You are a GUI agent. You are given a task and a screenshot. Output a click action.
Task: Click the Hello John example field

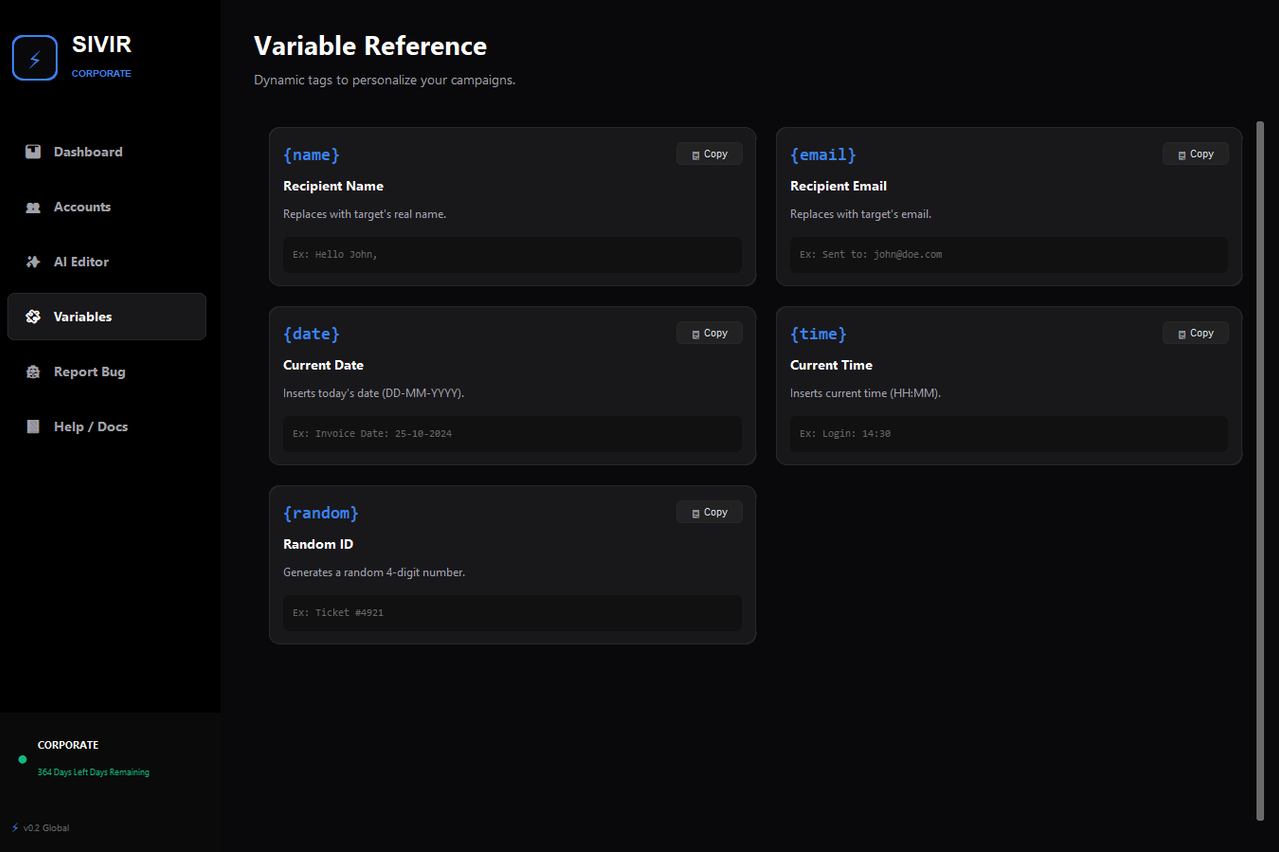click(x=512, y=254)
